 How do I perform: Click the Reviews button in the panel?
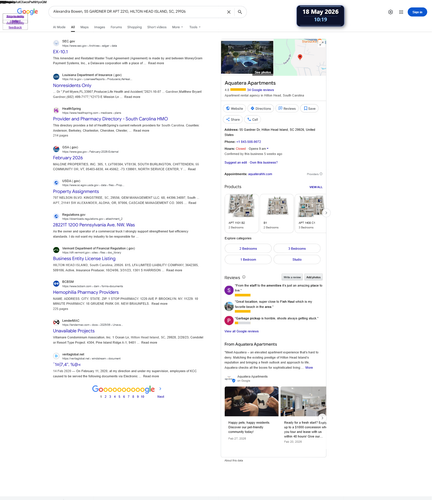(287, 109)
